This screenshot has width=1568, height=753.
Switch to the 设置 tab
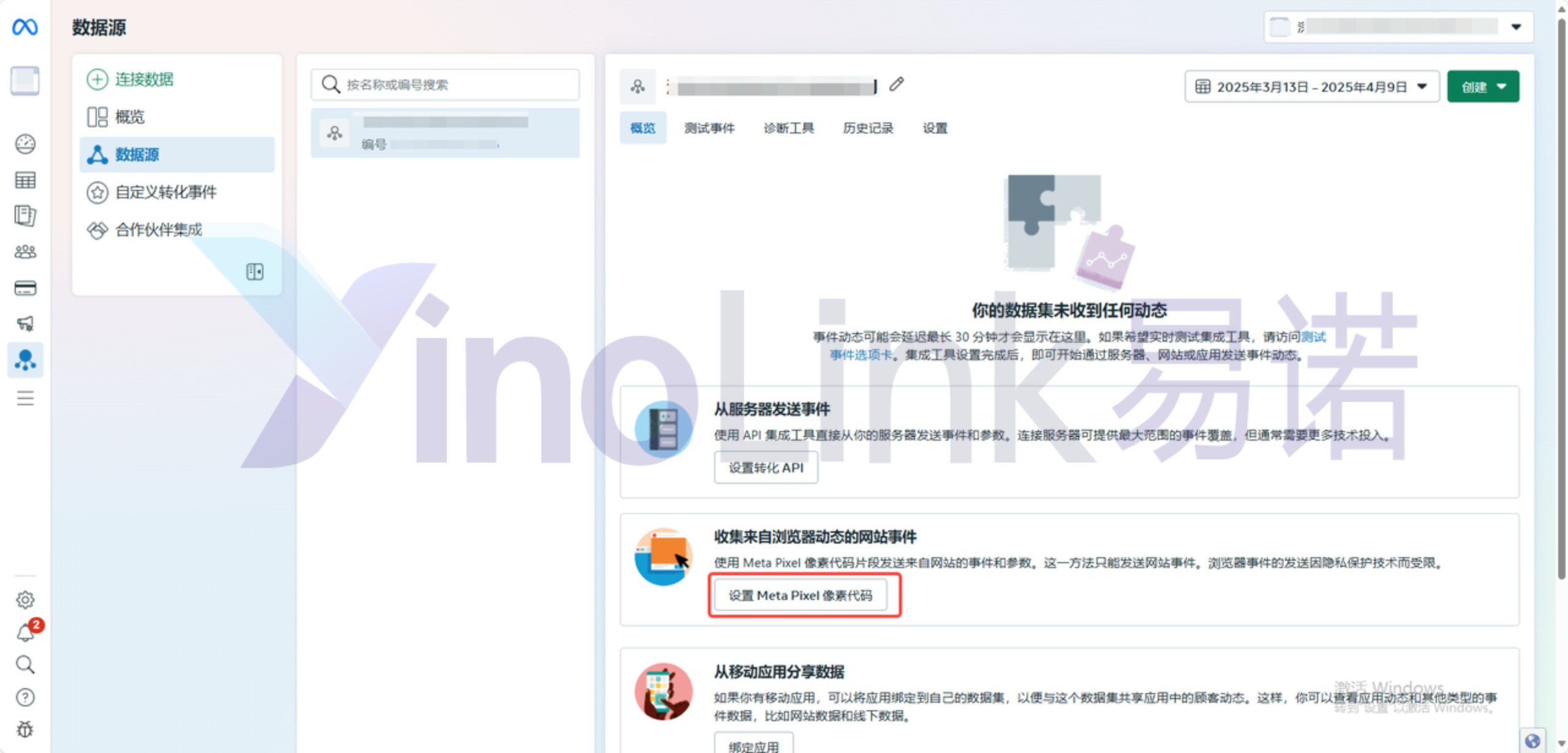click(x=935, y=128)
